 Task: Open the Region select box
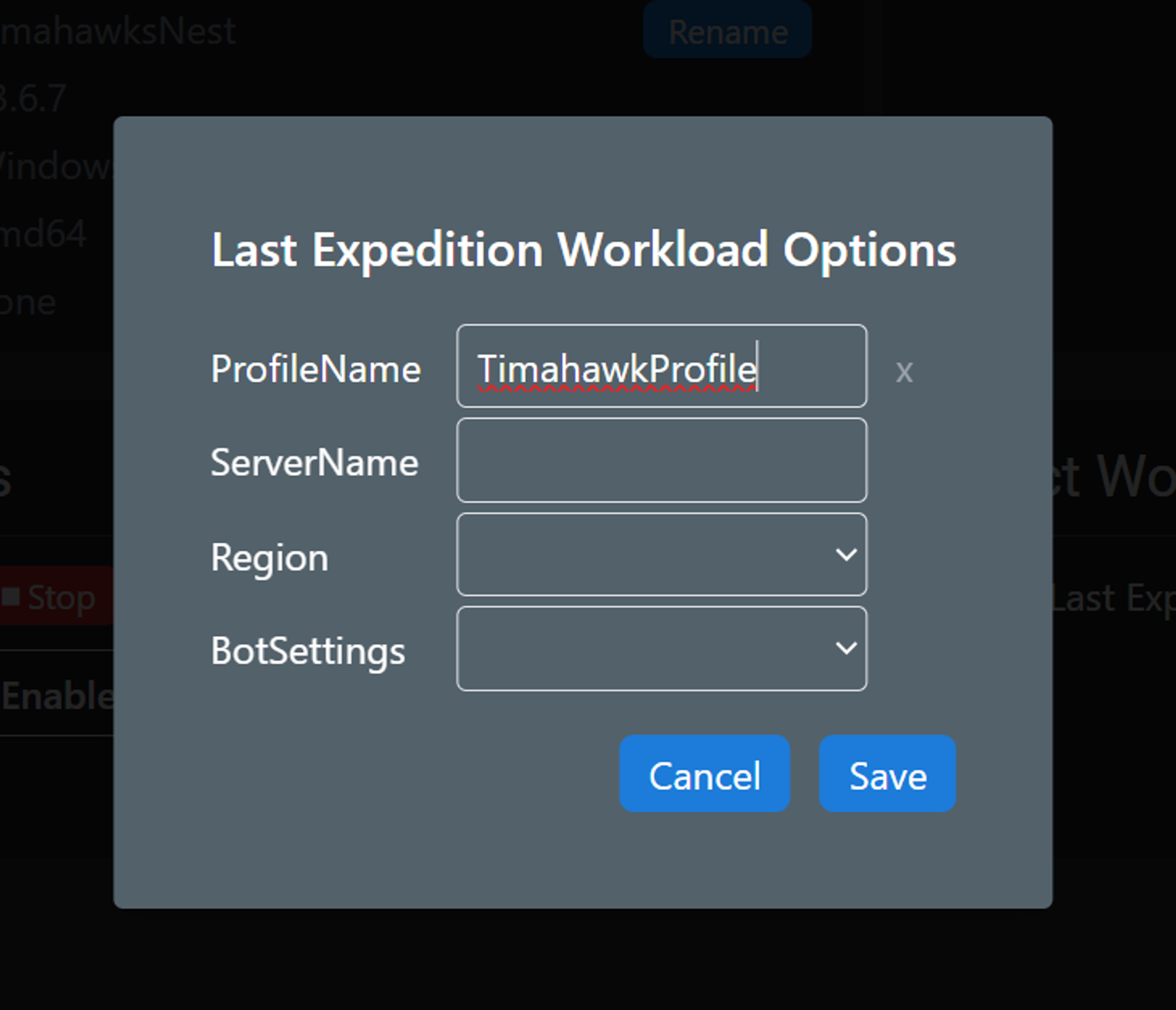[x=661, y=554]
